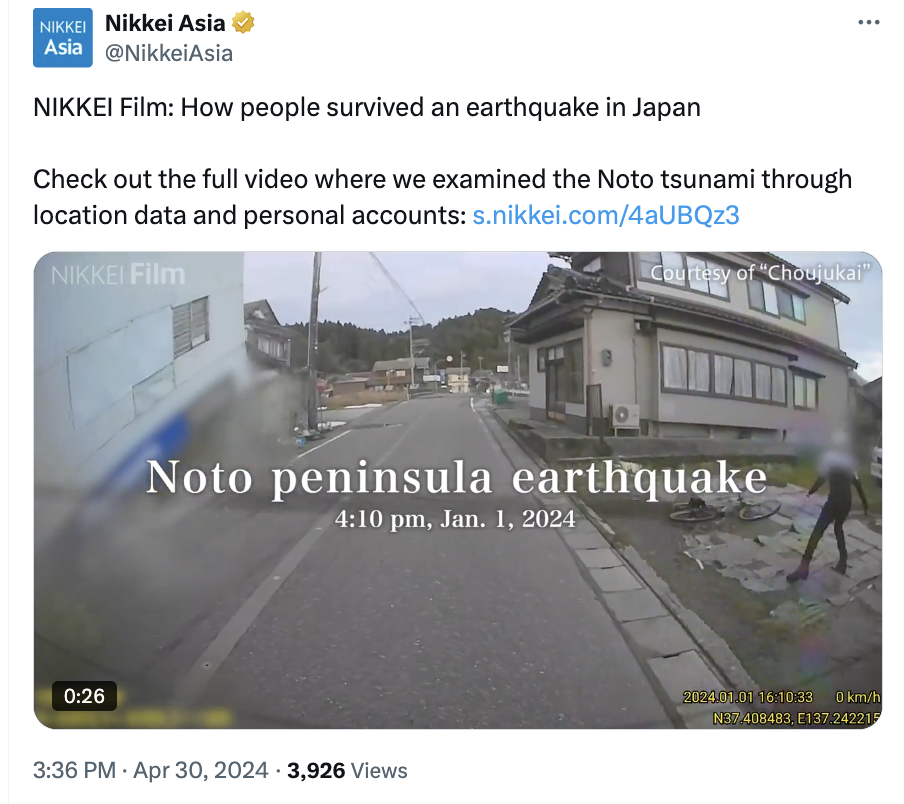Click the Check out the full video paragraph
Screen dimensions: 904x804
(x=442, y=196)
